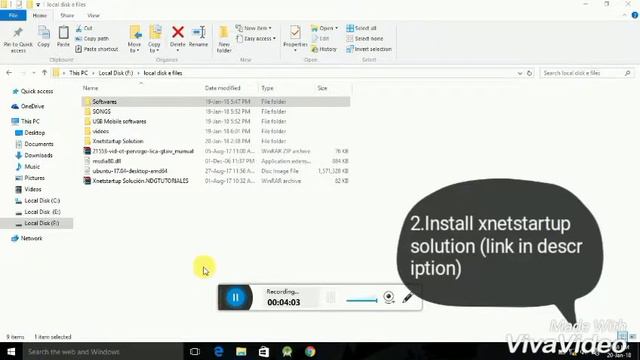Pause the recording with blue button
640x360 pixels.
pyautogui.click(x=235, y=297)
